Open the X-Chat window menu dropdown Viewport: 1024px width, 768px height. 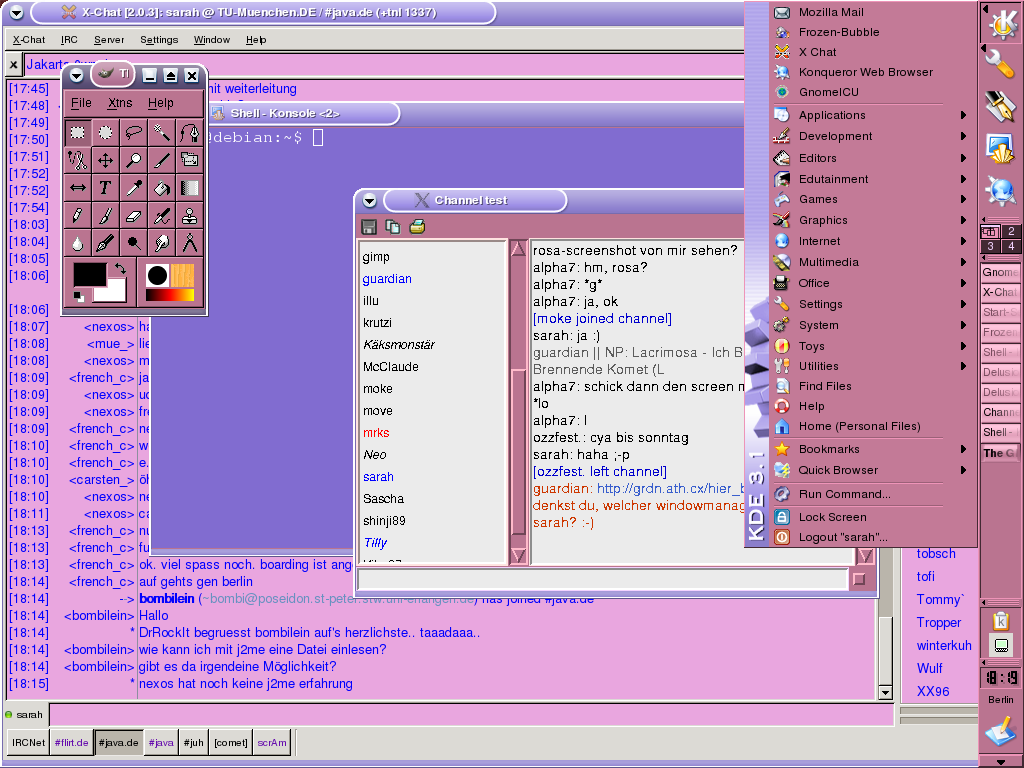click(x=16, y=12)
